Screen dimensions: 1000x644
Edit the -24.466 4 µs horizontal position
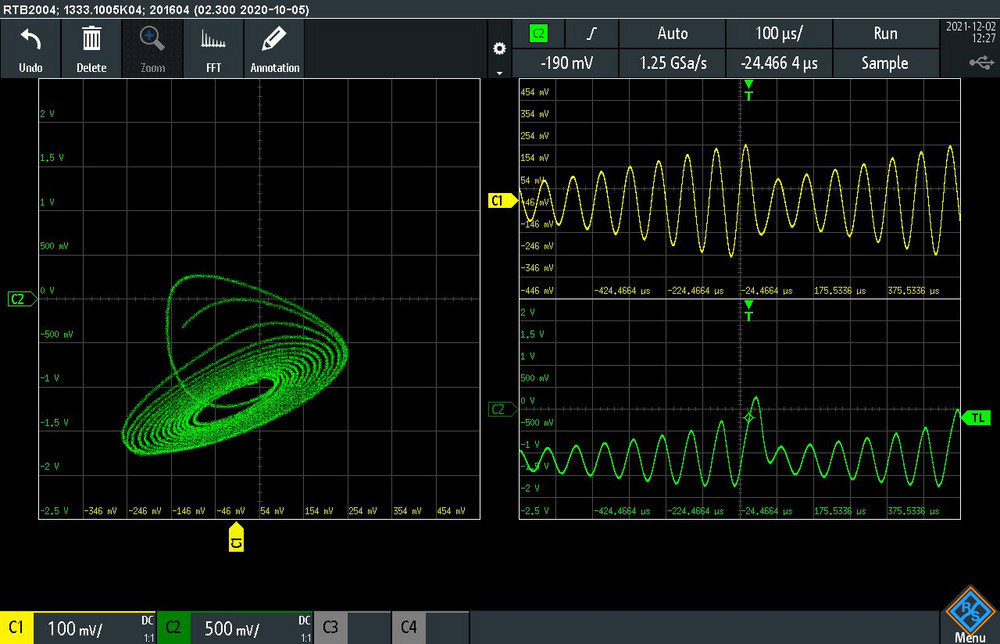click(779, 63)
